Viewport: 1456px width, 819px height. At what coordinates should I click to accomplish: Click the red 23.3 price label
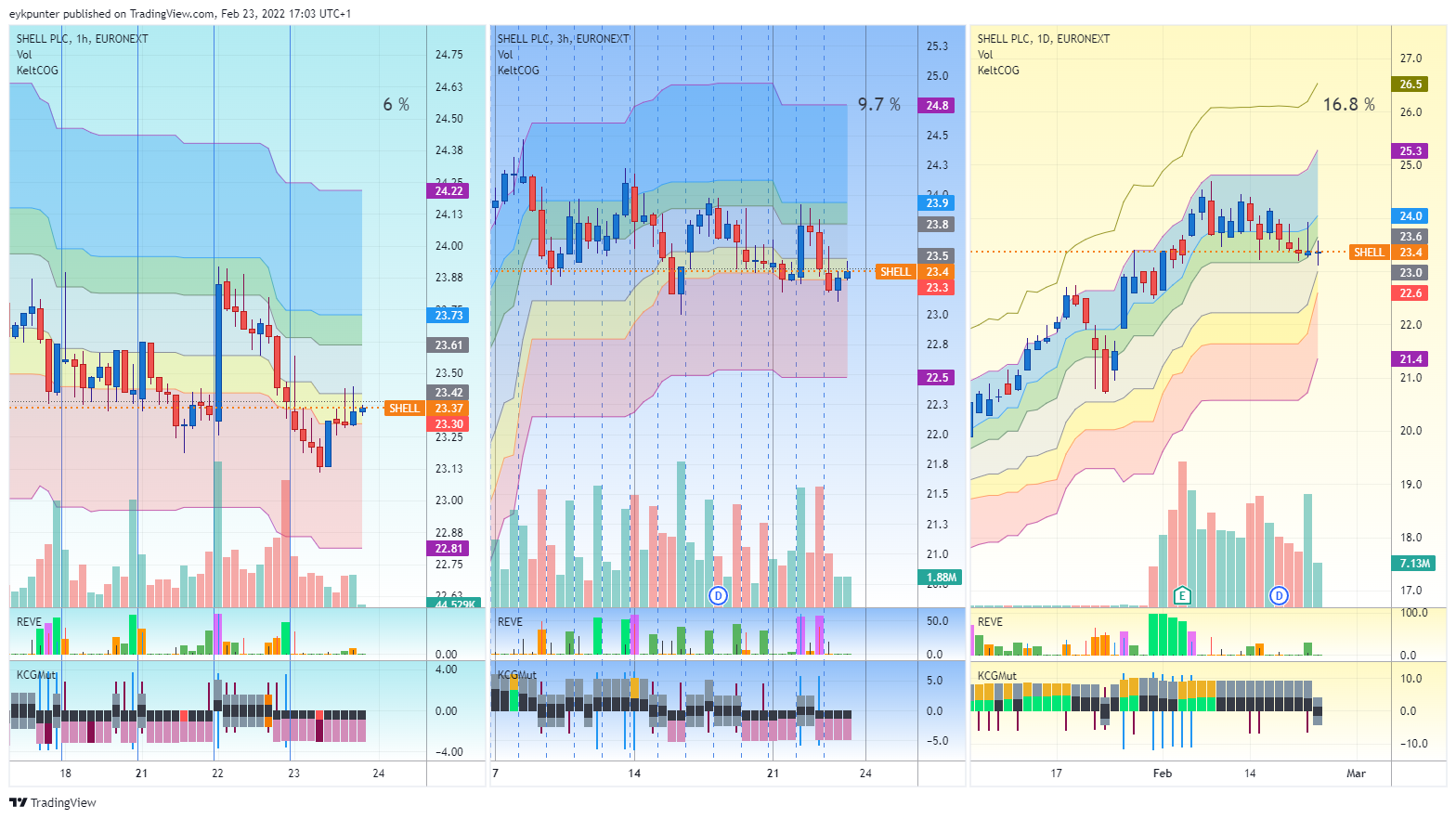click(x=937, y=288)
